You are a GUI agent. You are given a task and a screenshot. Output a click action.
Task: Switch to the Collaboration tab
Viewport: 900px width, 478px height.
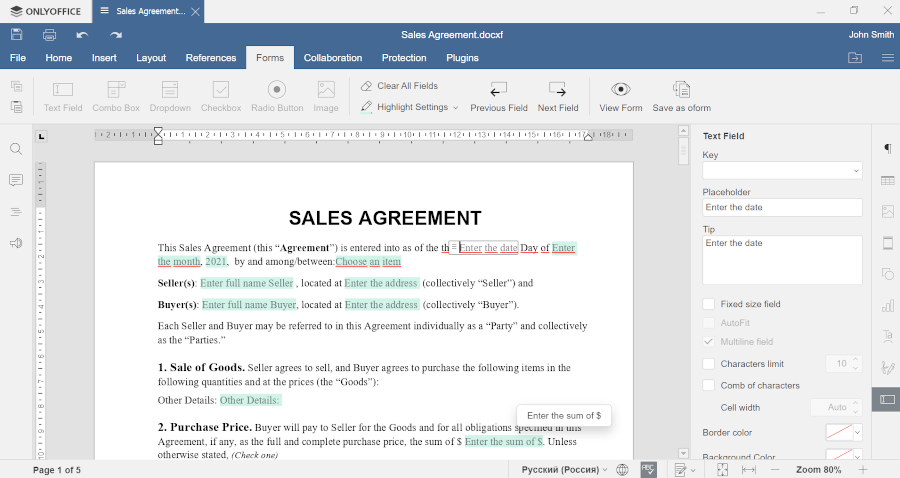[333, 58]
